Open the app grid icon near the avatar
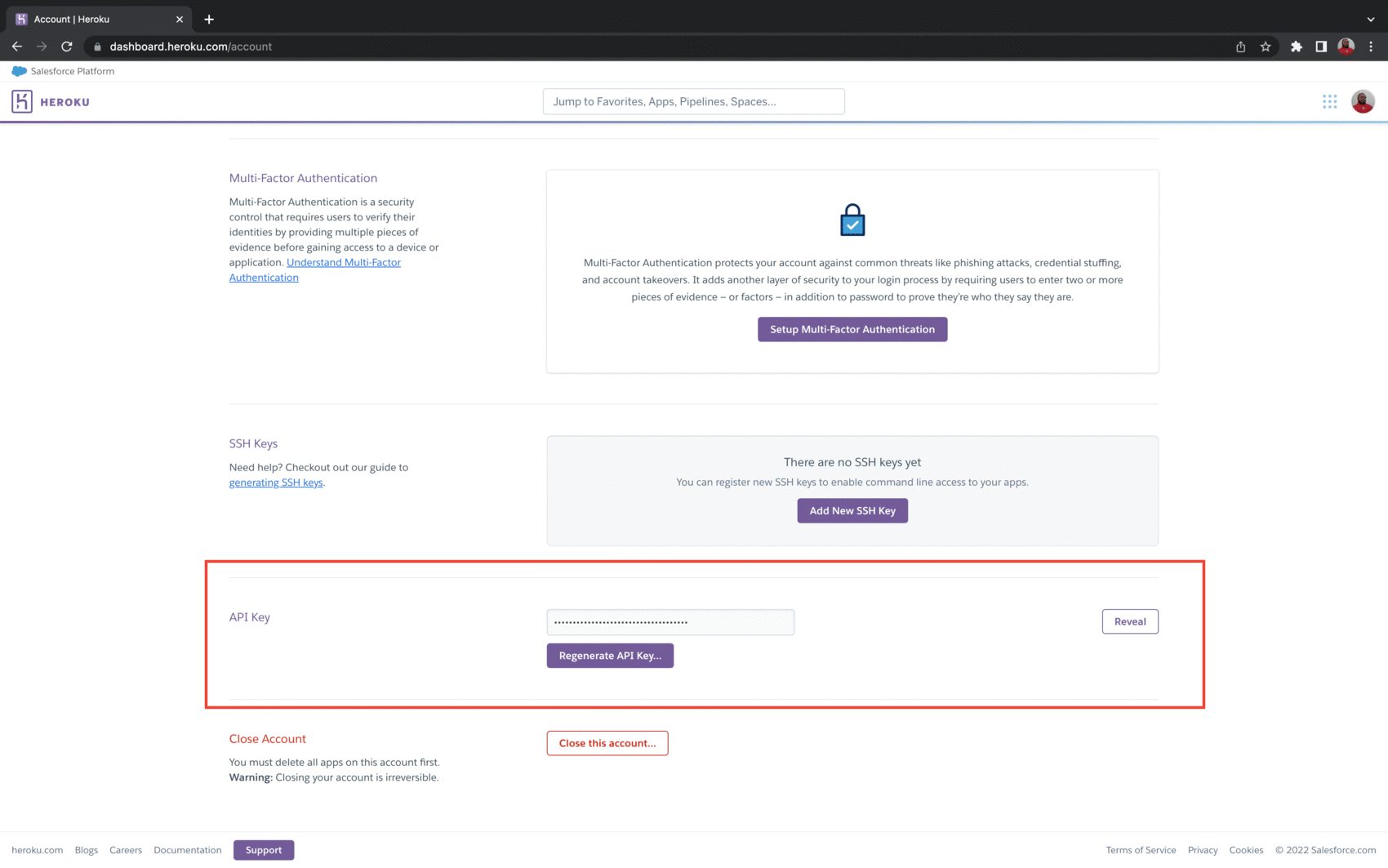 click(x=1329, y=101)
